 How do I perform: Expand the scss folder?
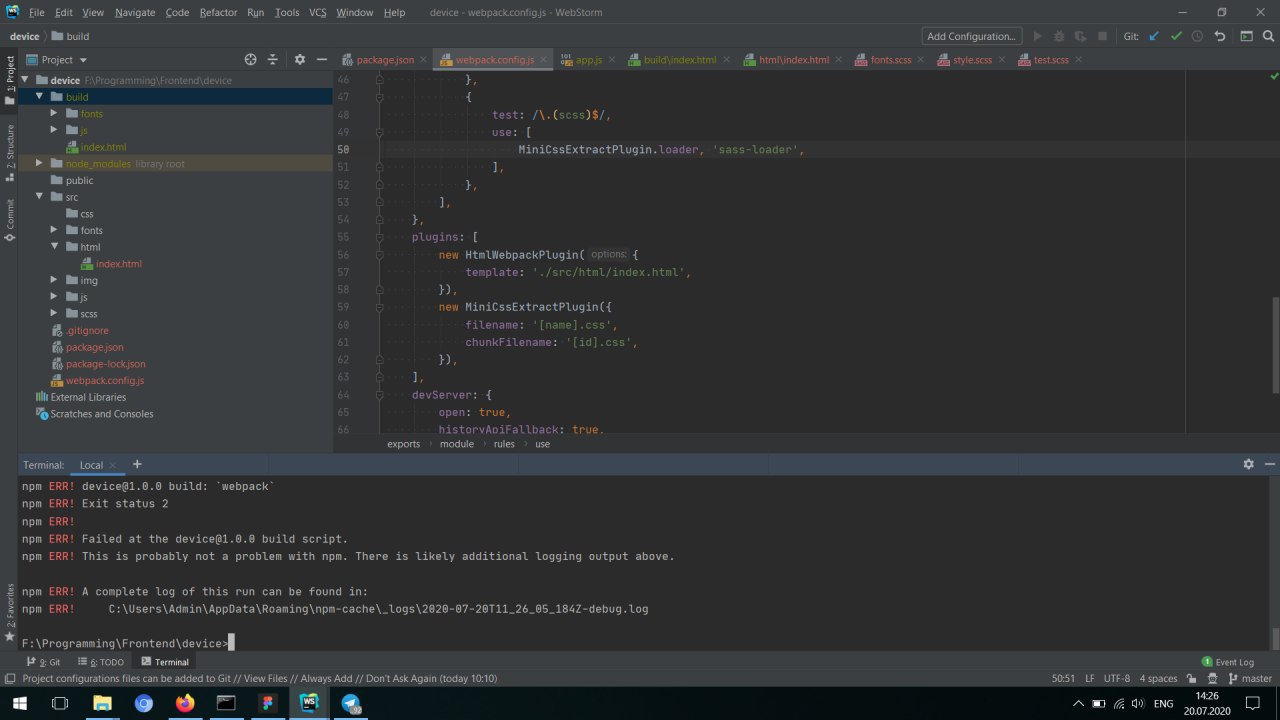pos(55,314)
